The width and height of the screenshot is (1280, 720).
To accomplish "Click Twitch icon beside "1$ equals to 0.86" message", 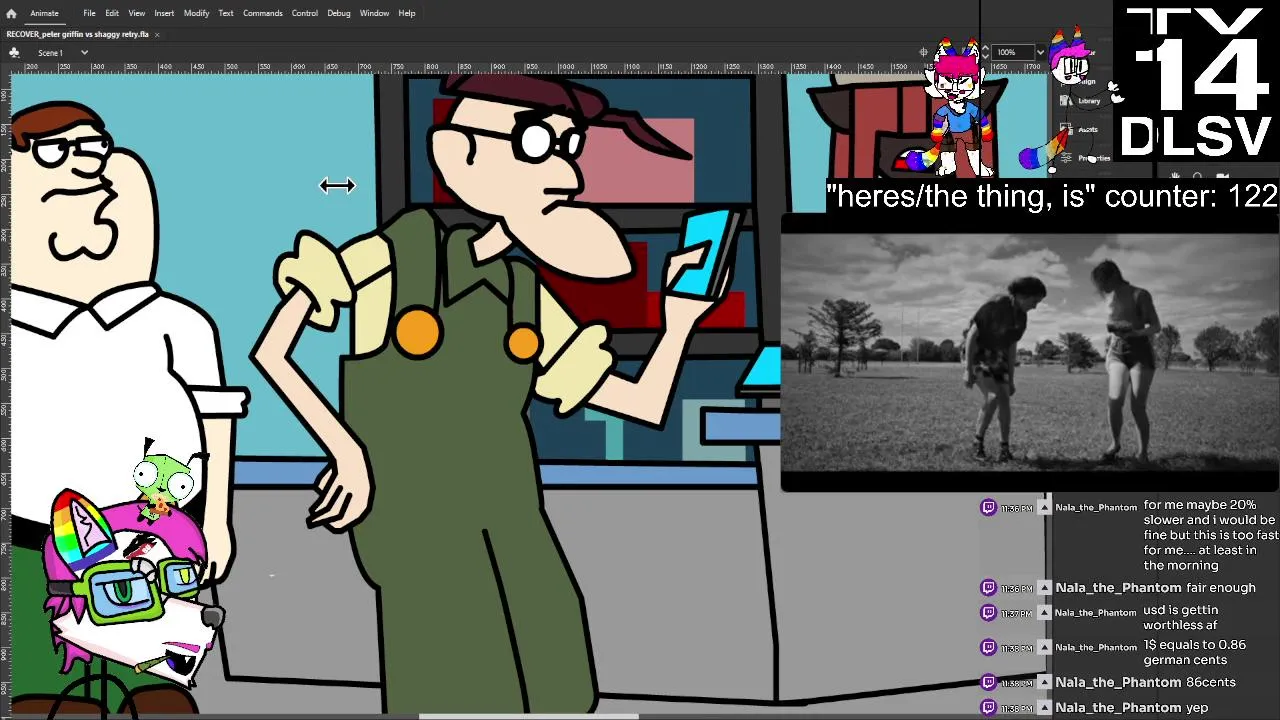I will click(989, 647).
